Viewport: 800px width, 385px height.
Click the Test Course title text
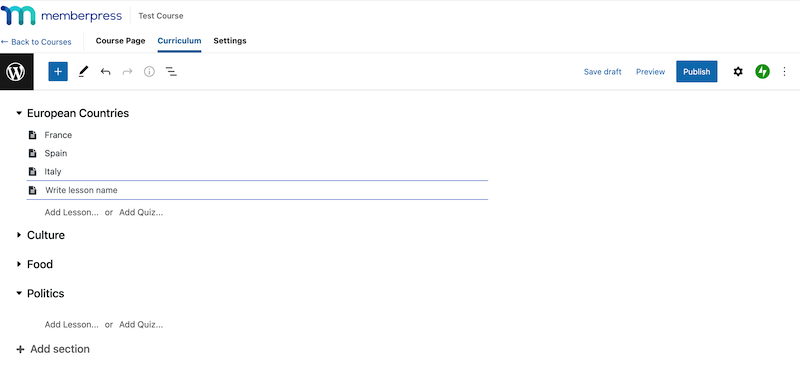[x=161, y=16]
